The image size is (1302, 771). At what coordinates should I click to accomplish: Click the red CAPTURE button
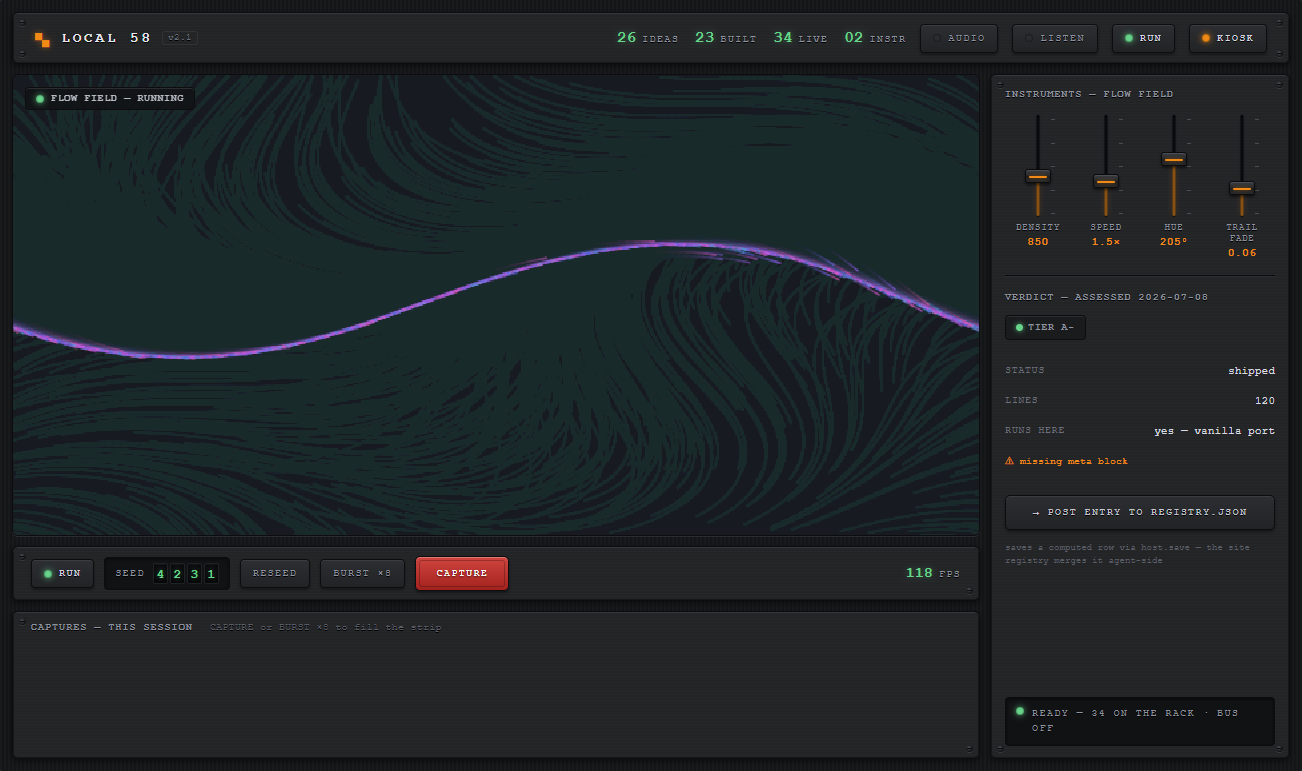(x=462, y=573)
